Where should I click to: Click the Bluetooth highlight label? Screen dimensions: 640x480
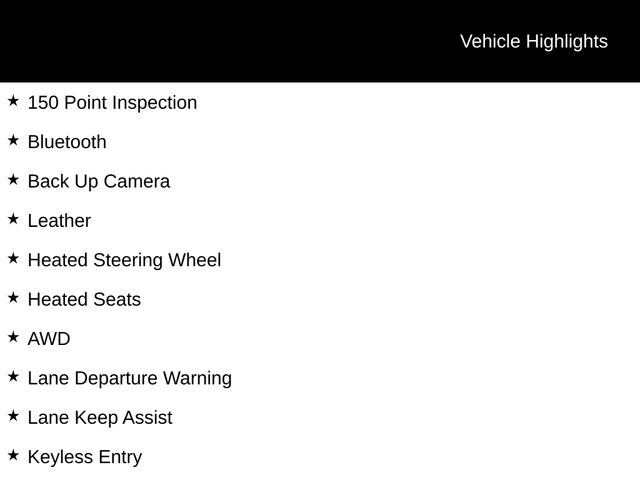pyautogui.click(x=67, y=142)
